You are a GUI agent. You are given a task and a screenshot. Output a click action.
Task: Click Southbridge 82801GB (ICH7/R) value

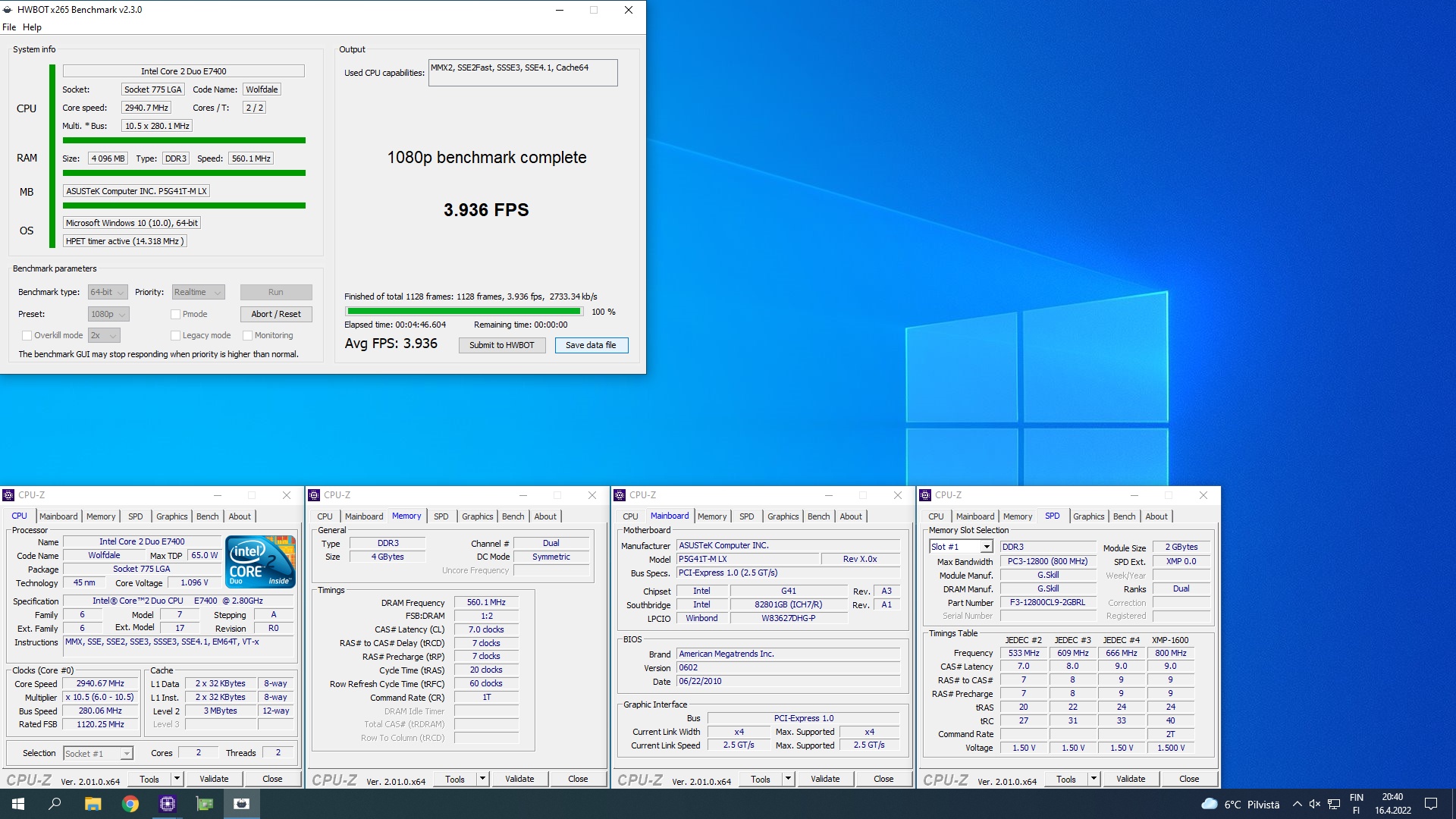pos(789,605)
